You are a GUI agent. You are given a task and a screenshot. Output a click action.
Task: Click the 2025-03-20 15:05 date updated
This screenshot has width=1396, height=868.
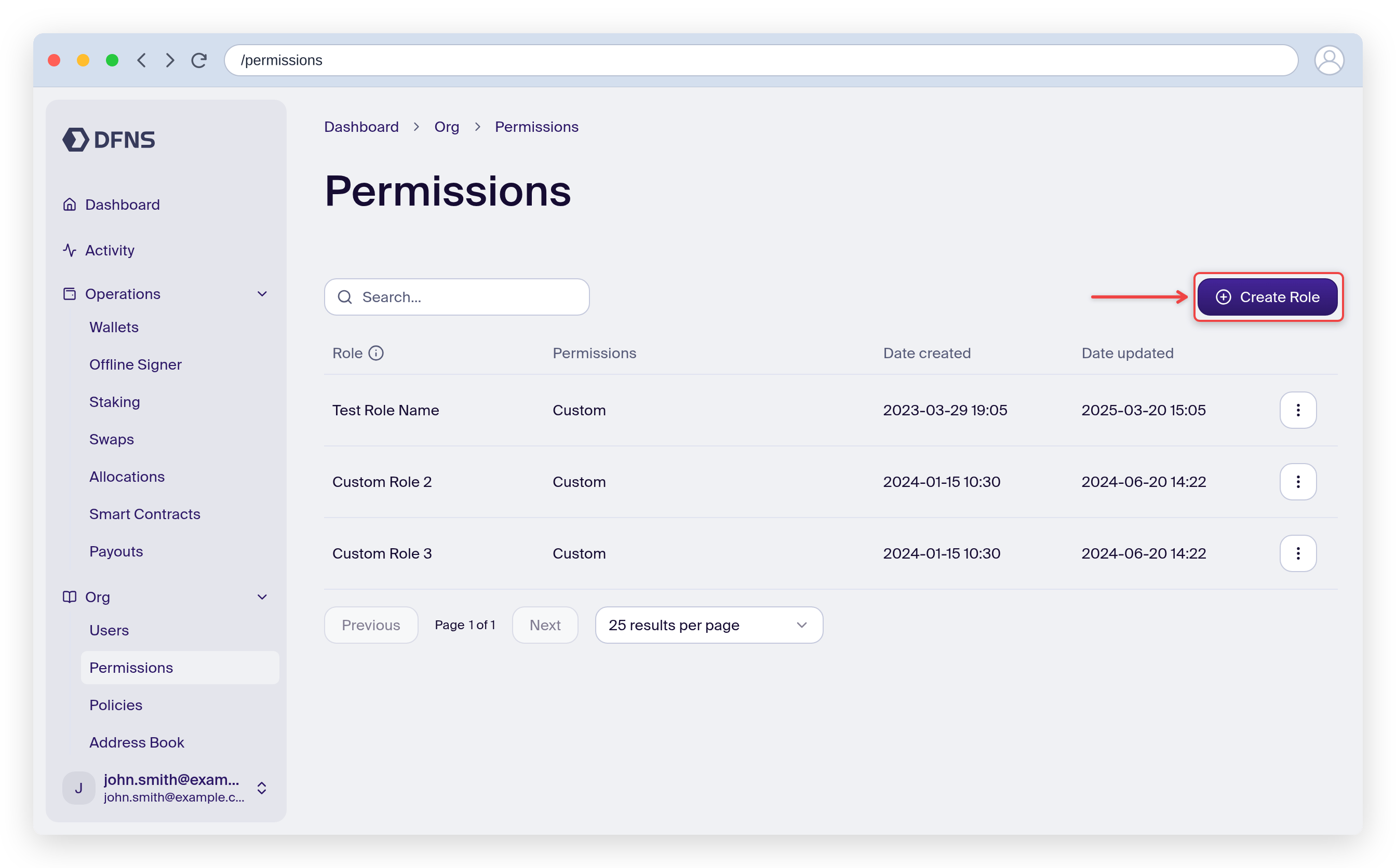click(1143, 410)
